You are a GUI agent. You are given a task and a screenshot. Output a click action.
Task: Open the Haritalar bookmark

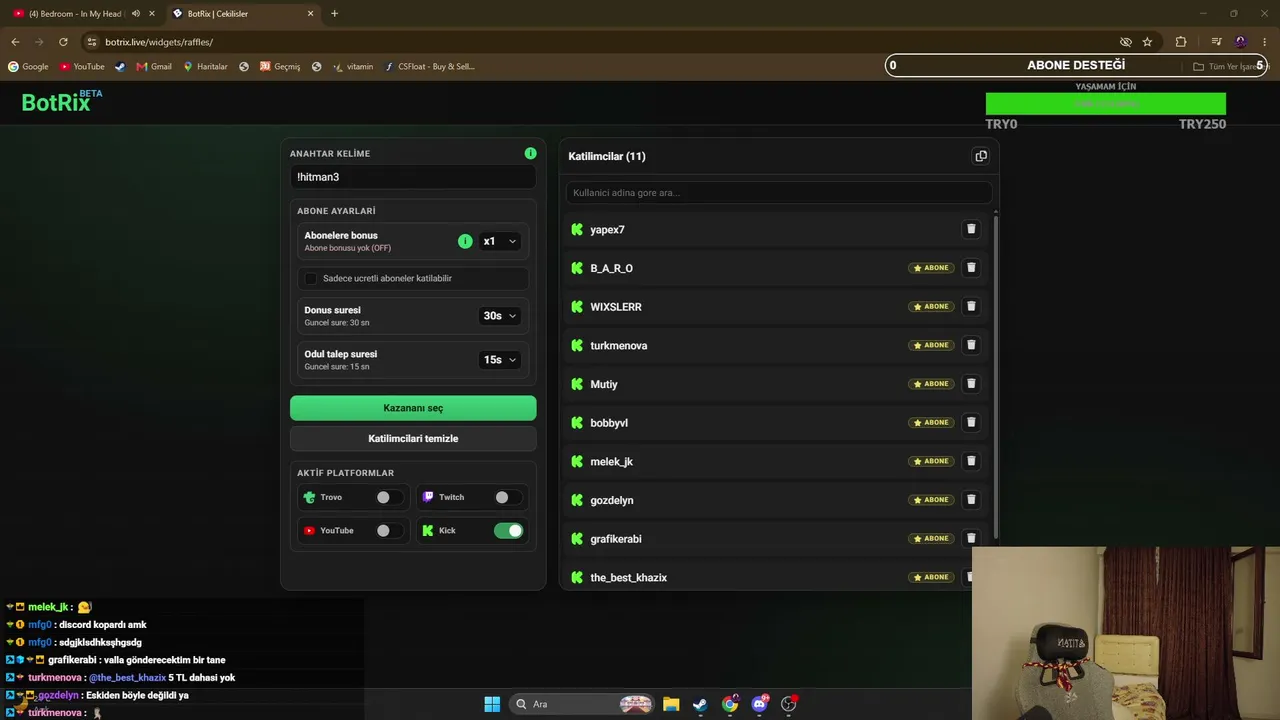pyautogui.click(x=205, y=67)
